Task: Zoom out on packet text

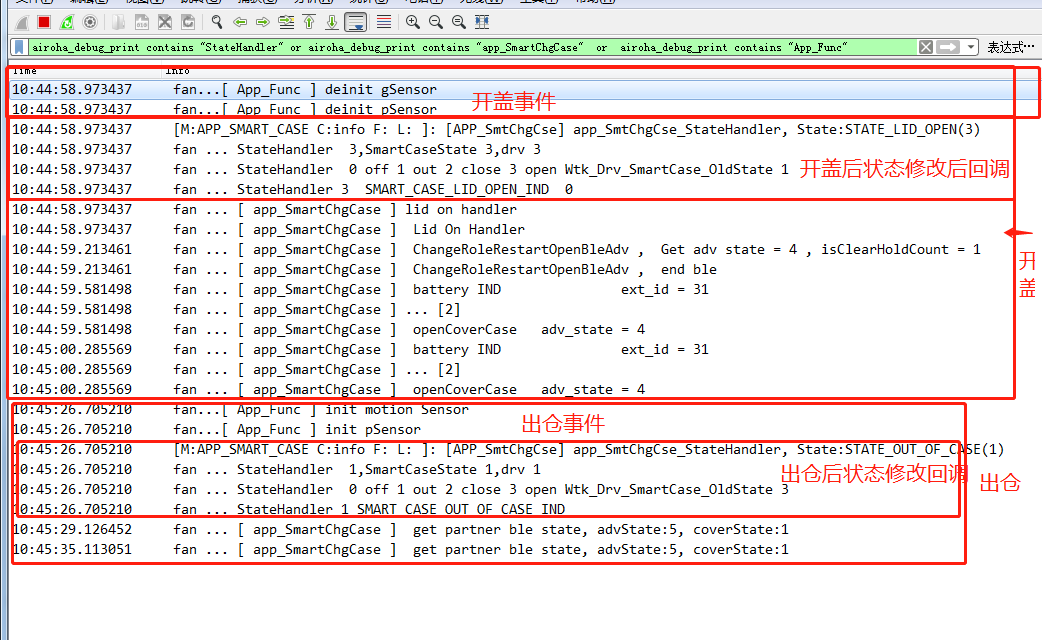Action: click(436, 23)
